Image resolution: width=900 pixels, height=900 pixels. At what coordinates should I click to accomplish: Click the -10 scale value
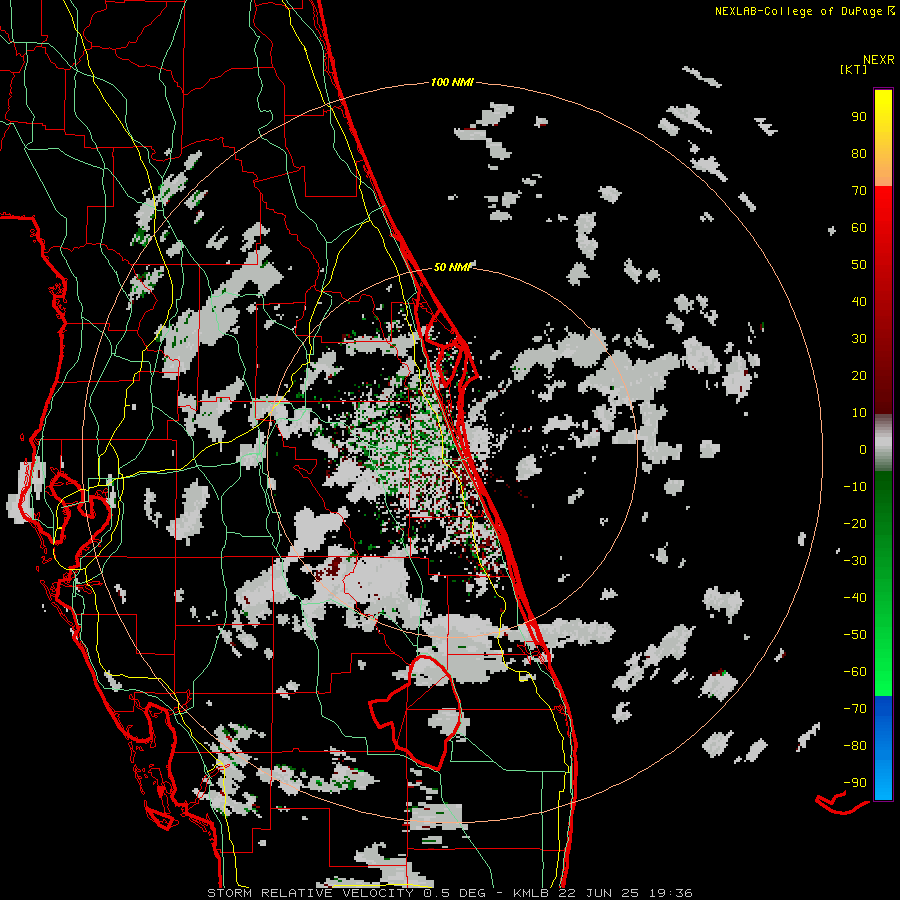(855, 487)
